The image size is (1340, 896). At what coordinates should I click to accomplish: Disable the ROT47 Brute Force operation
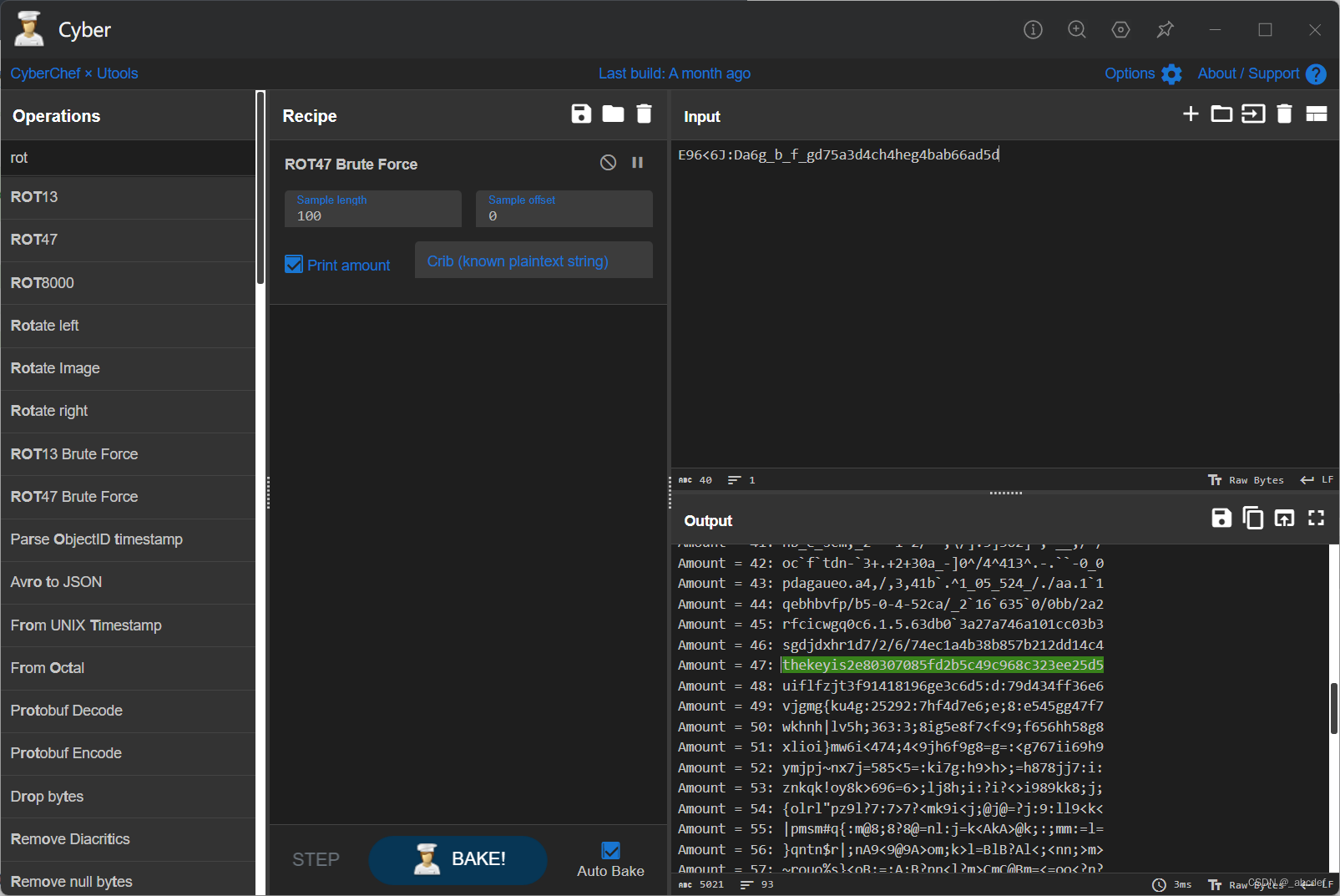click(608, 163)
